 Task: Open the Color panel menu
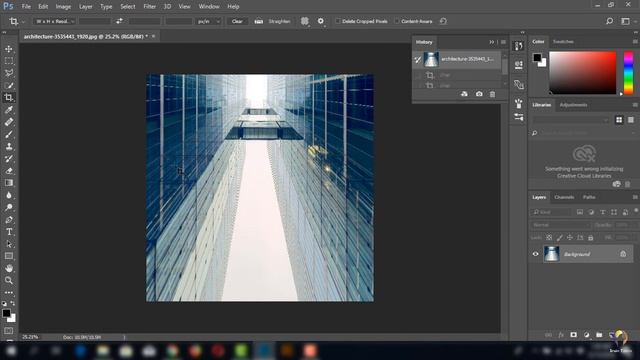pyautogui.click(x=635, y=42)
